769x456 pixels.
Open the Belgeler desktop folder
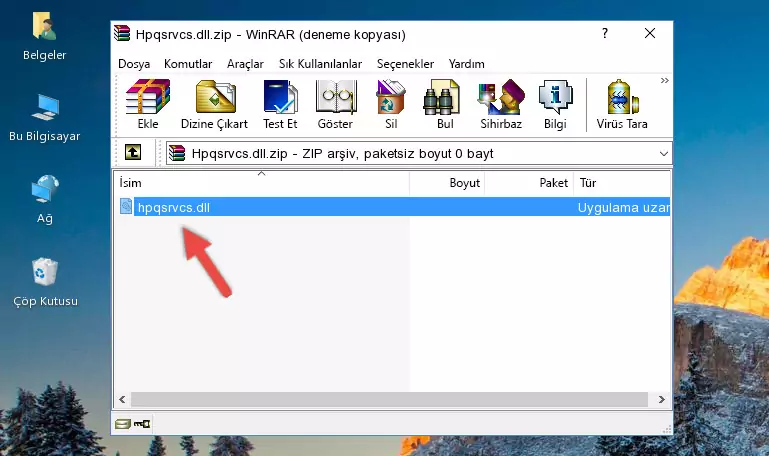click(x=44, y=36)
